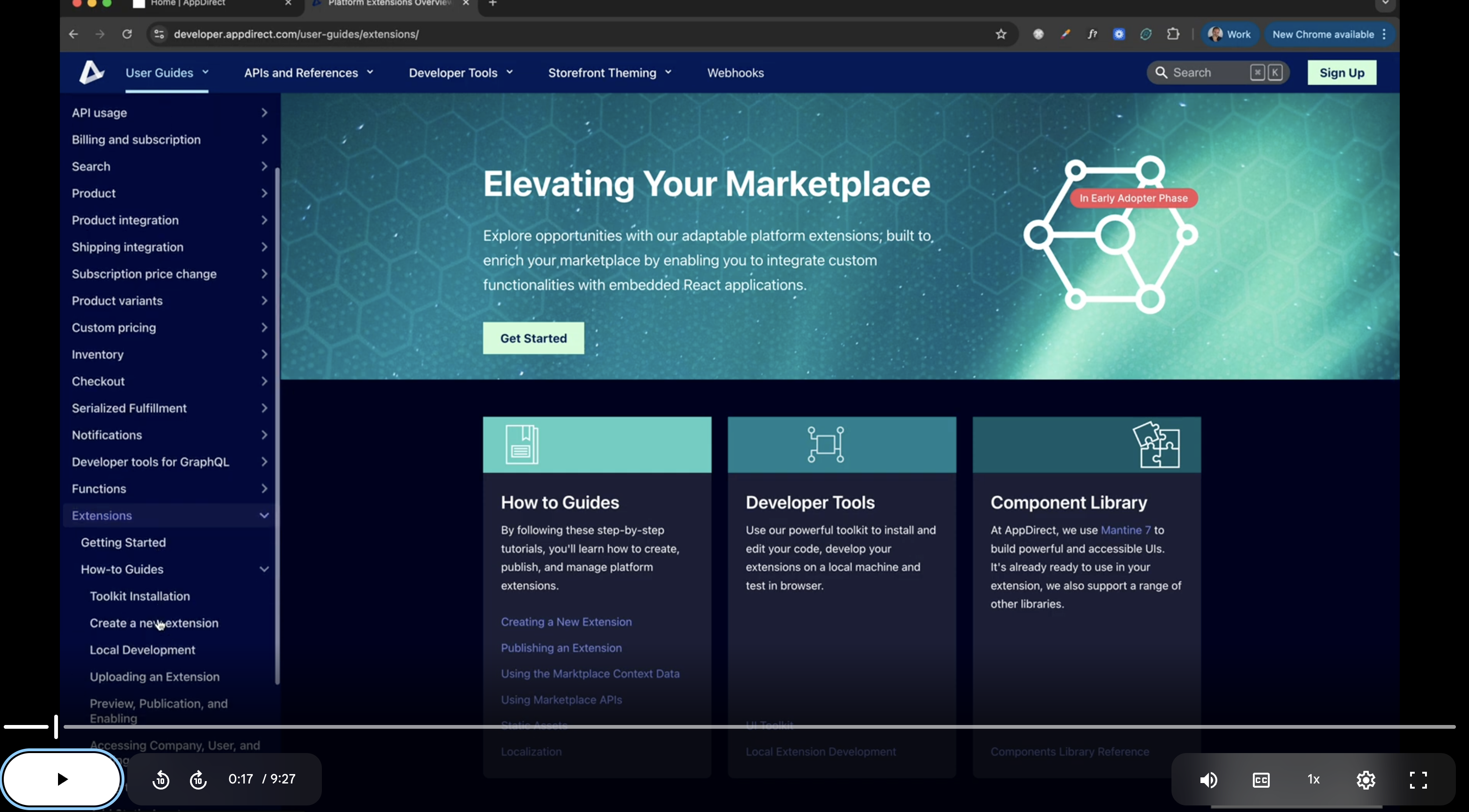Skip forward 10 seconds in video
The width and height of the screenshot is (1469, 812).
[198, 779]
